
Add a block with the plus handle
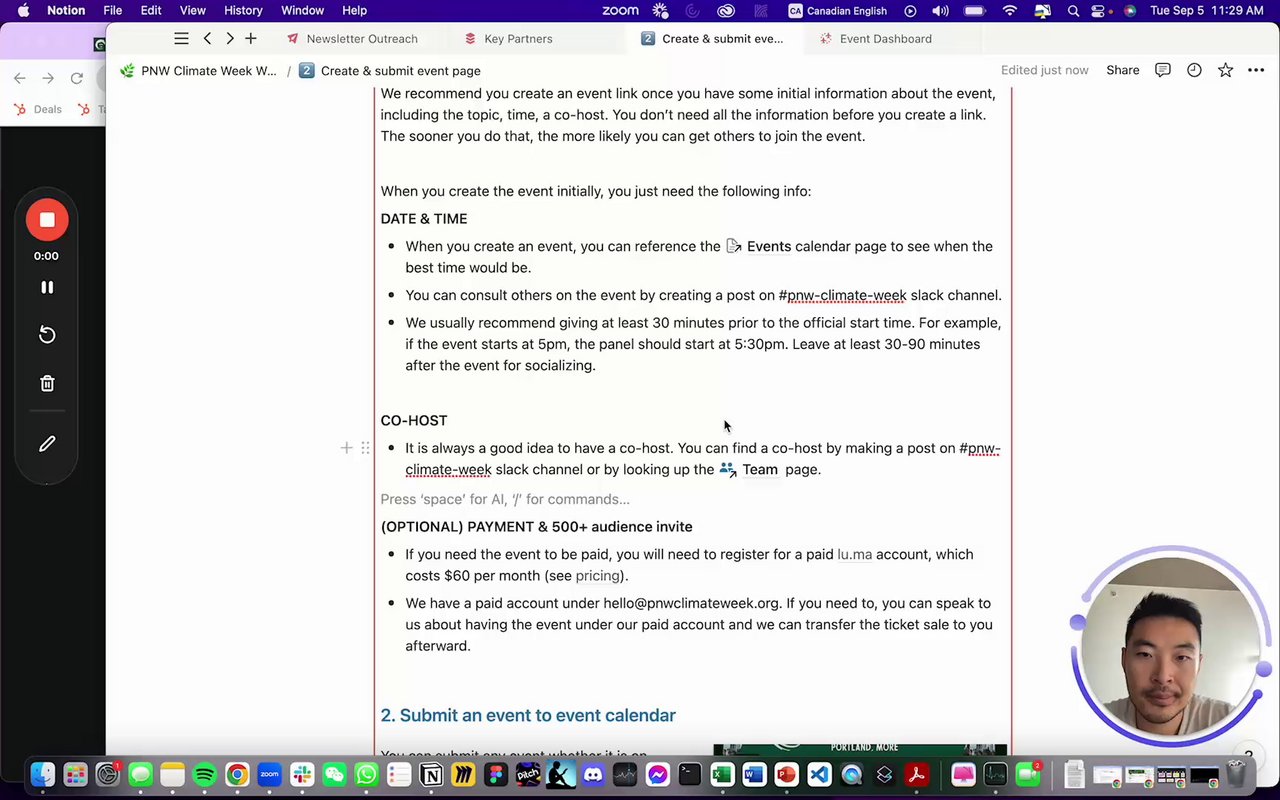(x=346, y=448)
